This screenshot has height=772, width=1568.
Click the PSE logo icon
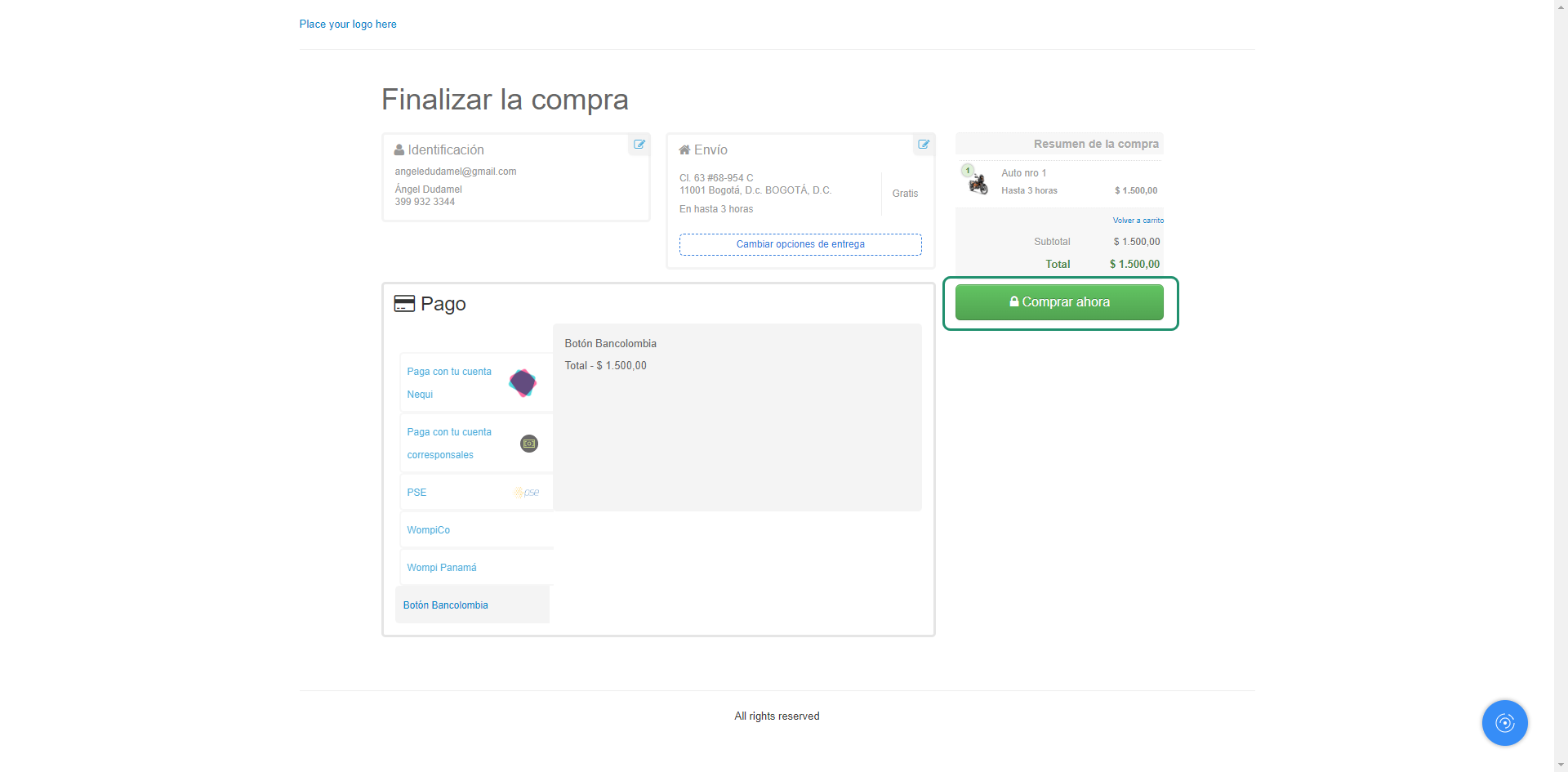527,493
